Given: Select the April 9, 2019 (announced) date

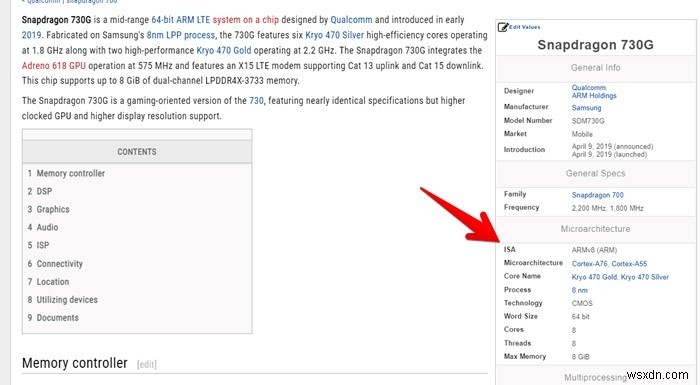Looking at the screenshot, I should click(612, 146).
